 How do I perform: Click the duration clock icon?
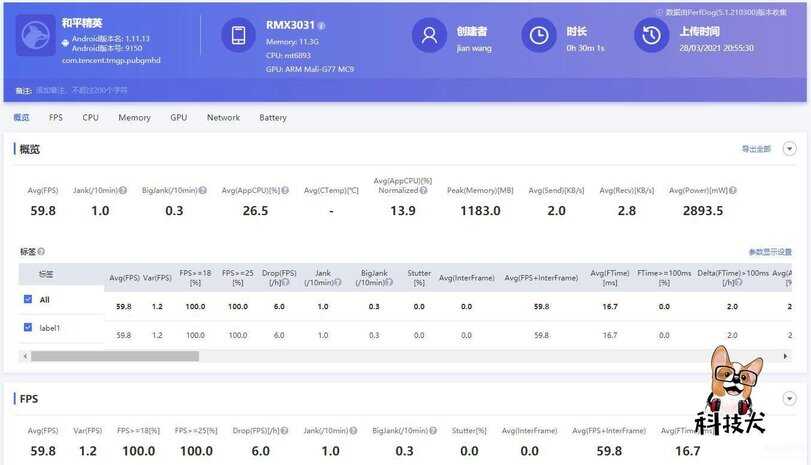click(538, 35)
